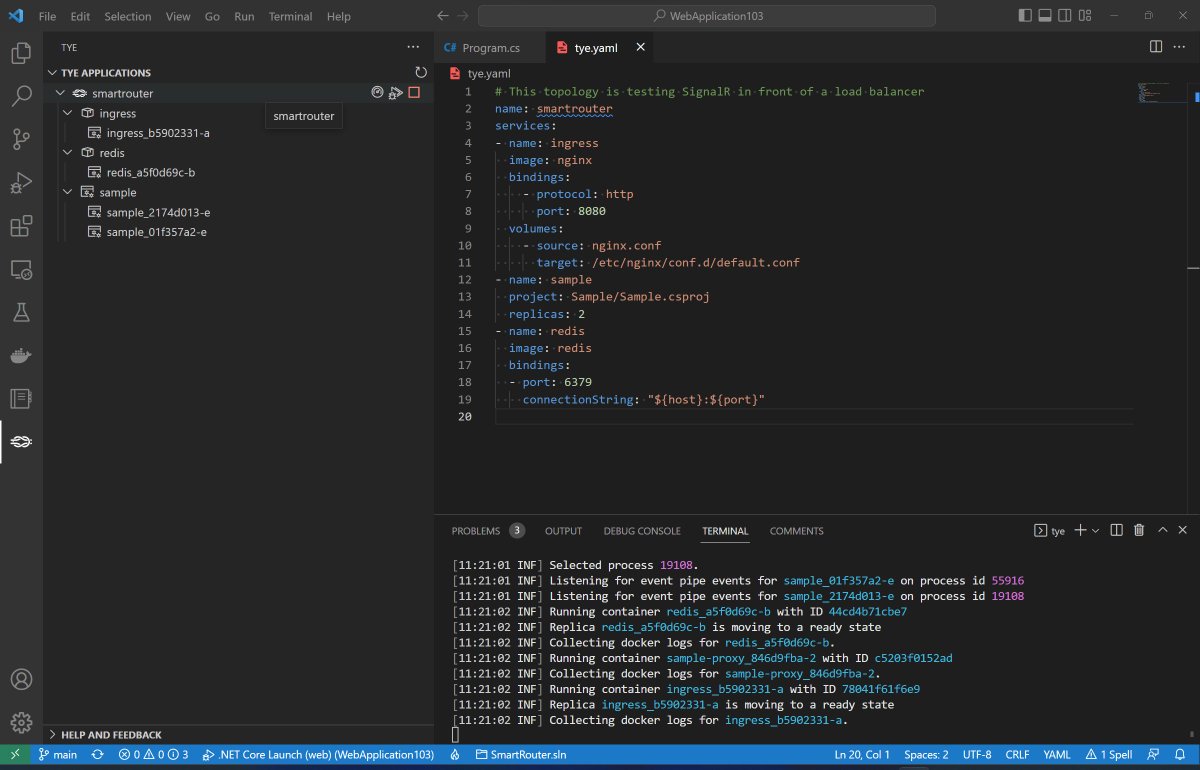This screenshot has width=1200, height=770.
Task: Collapse the sample service node
Action: (68, 192)
